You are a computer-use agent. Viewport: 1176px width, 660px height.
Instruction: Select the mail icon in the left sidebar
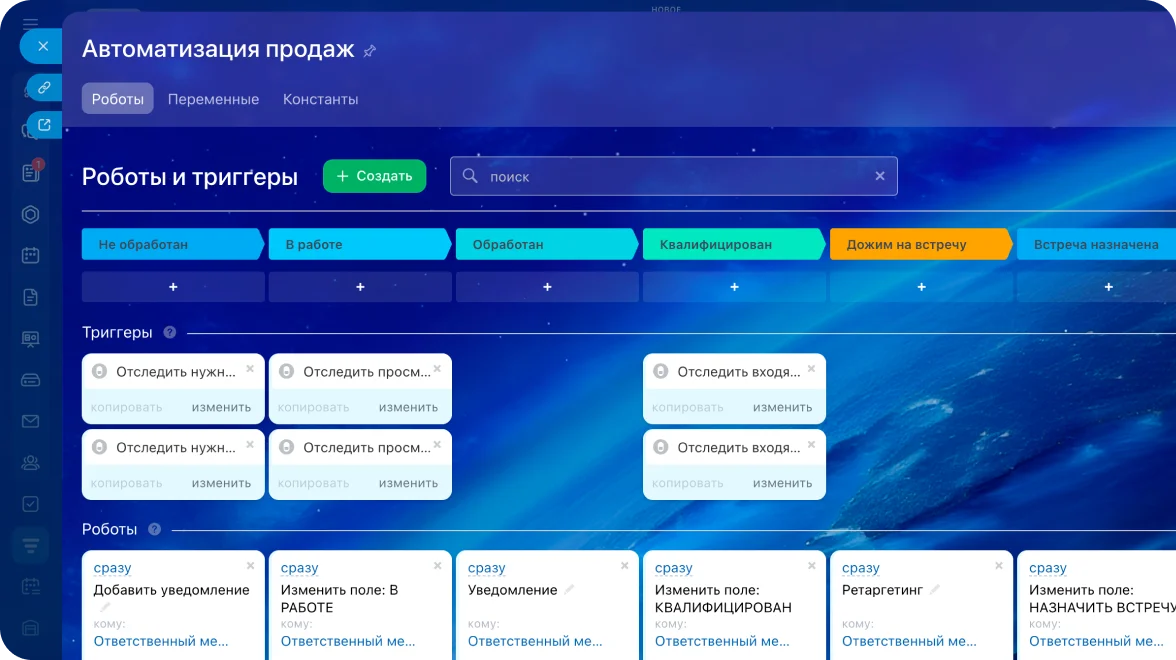(30, 421)
